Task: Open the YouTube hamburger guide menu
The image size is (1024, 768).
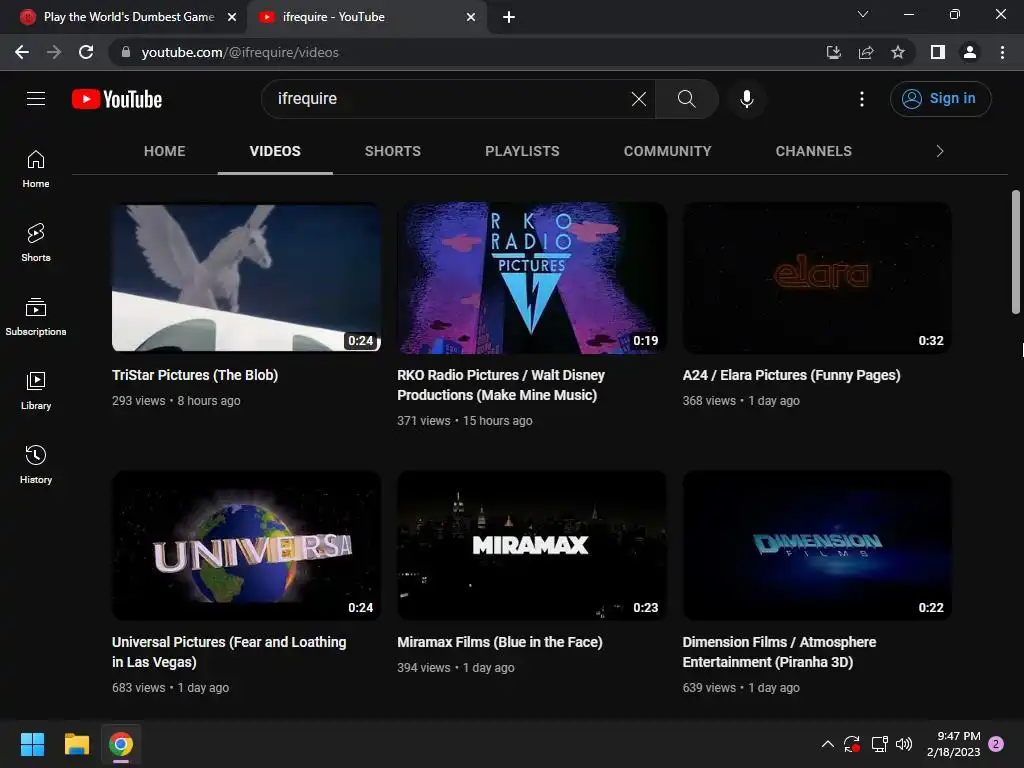Action: point(36,99)
